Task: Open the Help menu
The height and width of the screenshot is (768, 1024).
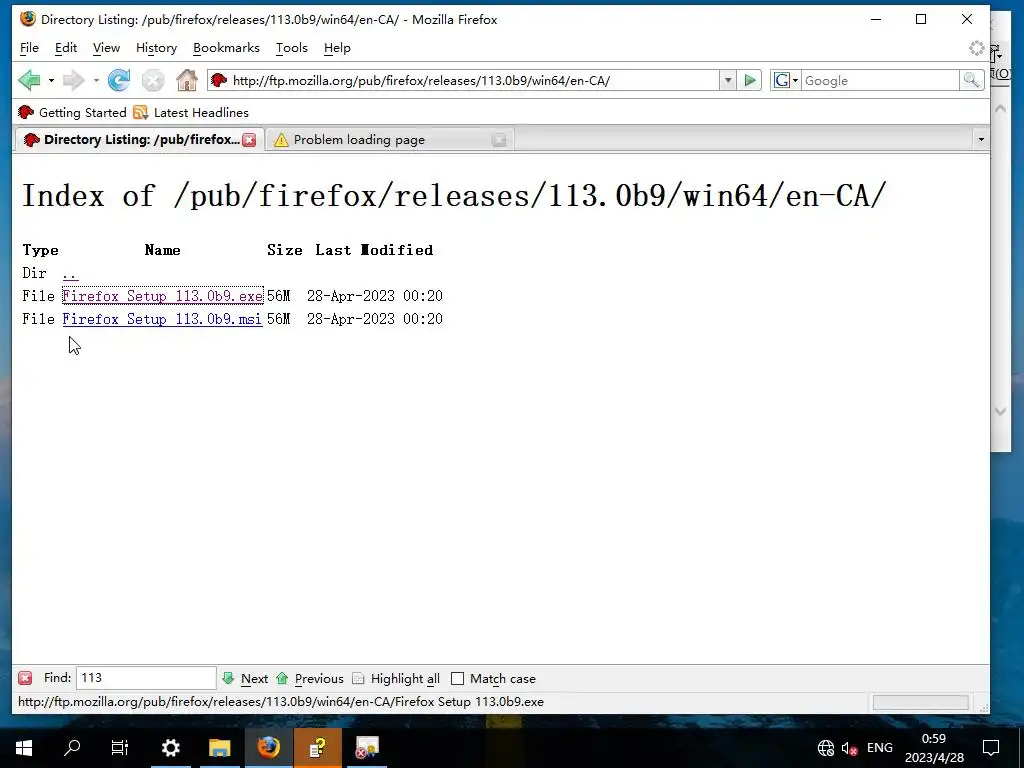Action: pyautogui.click(x=337, y=48)
